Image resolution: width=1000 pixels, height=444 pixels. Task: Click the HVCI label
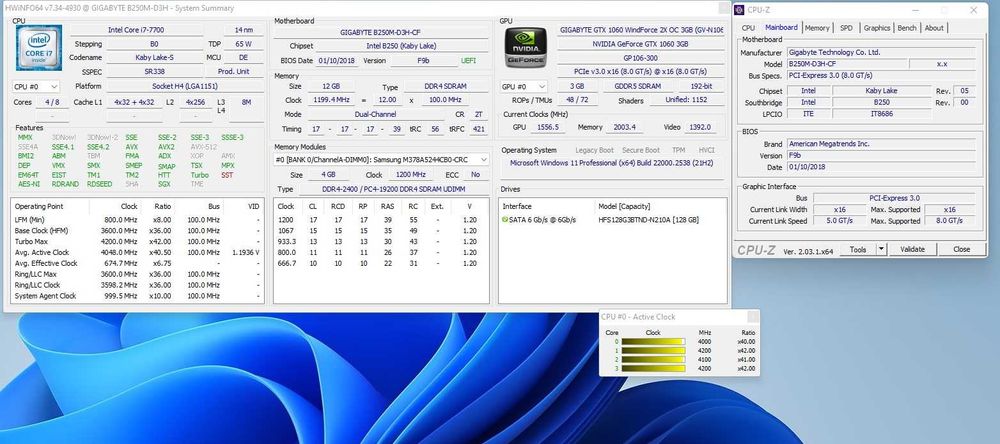pyautogui.click(x=707, y=151)
